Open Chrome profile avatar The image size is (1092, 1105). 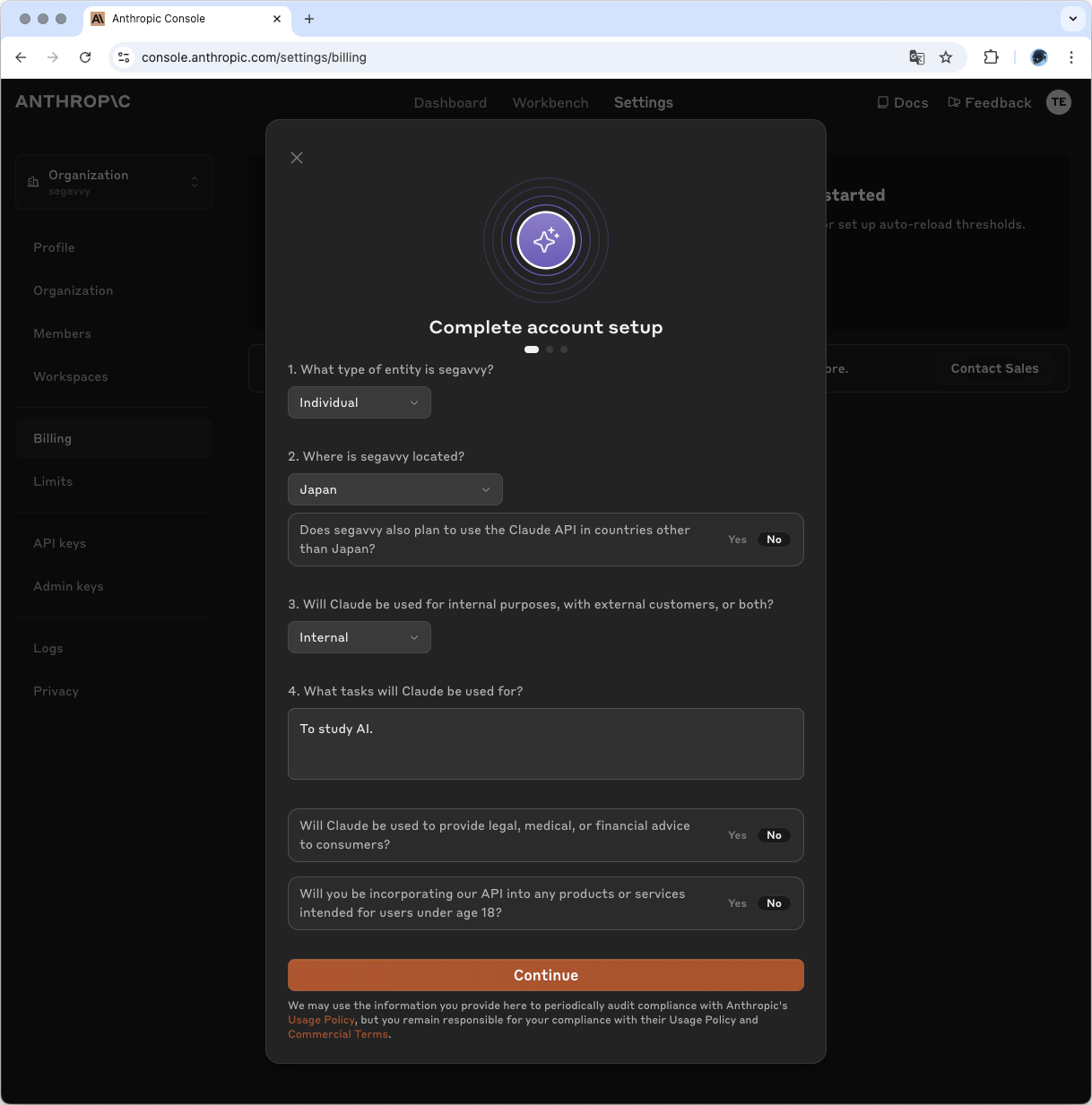[x=1039, y=57]
